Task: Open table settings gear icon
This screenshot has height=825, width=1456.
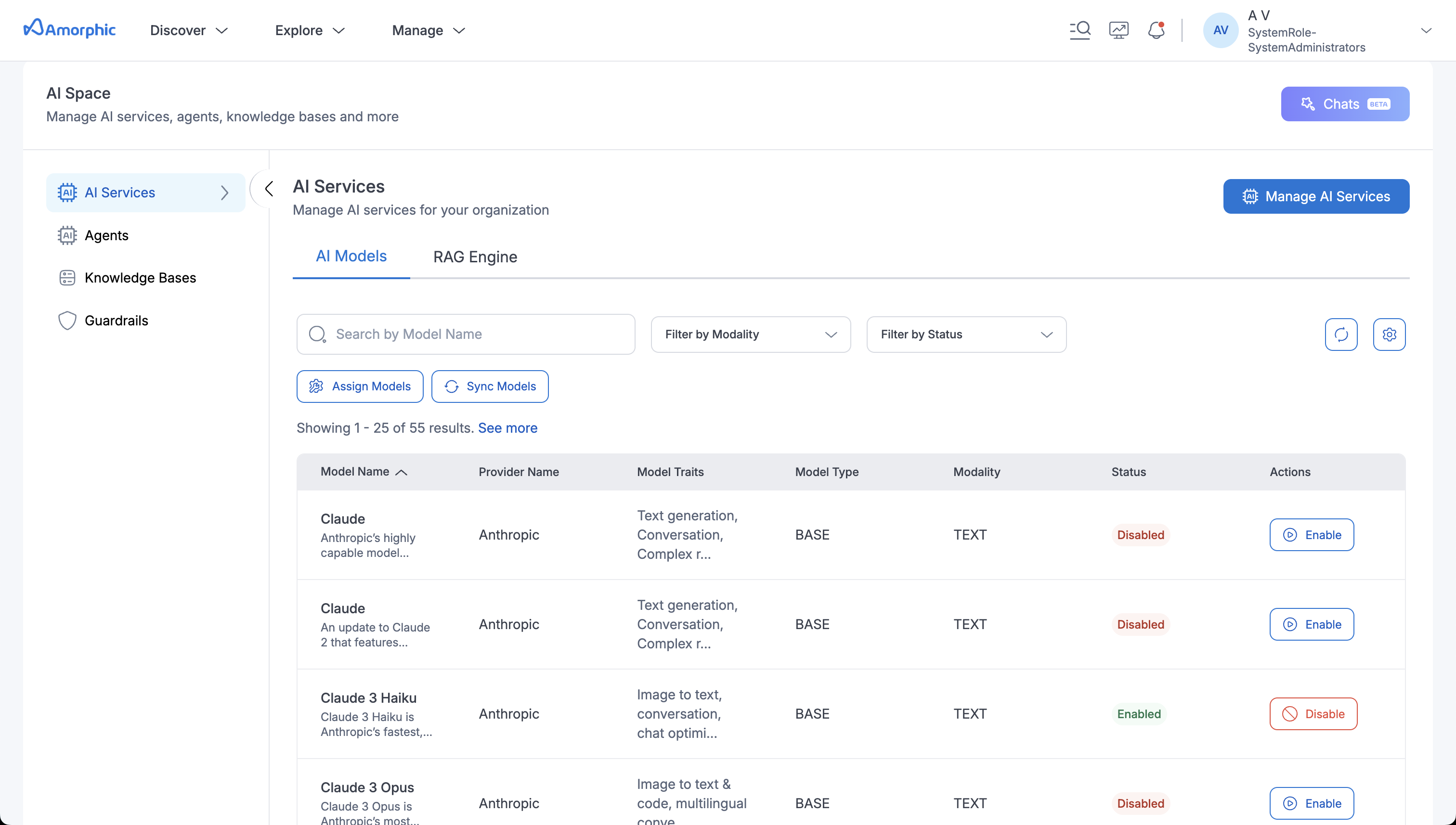Action: 1389,335
